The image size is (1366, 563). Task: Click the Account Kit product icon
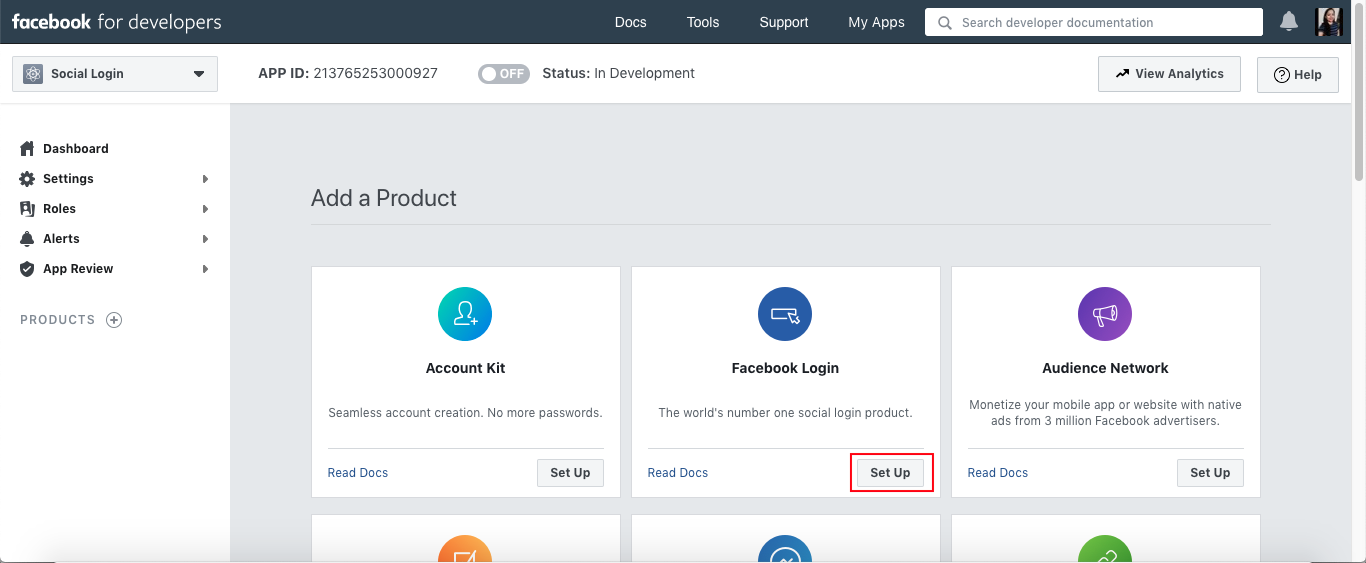[465, 314]
